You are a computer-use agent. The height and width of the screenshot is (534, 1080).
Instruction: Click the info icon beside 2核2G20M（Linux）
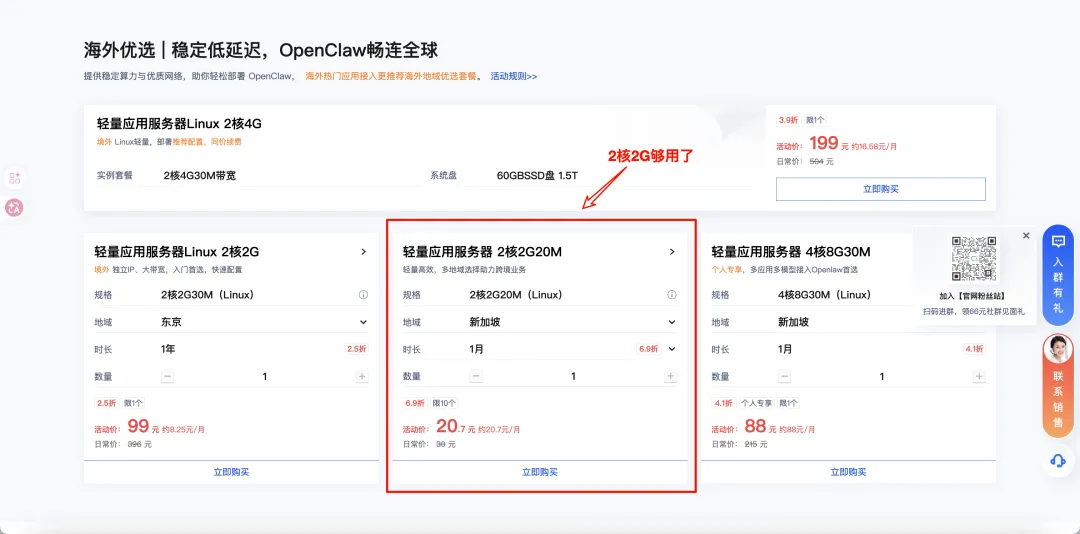click(672, 295)
